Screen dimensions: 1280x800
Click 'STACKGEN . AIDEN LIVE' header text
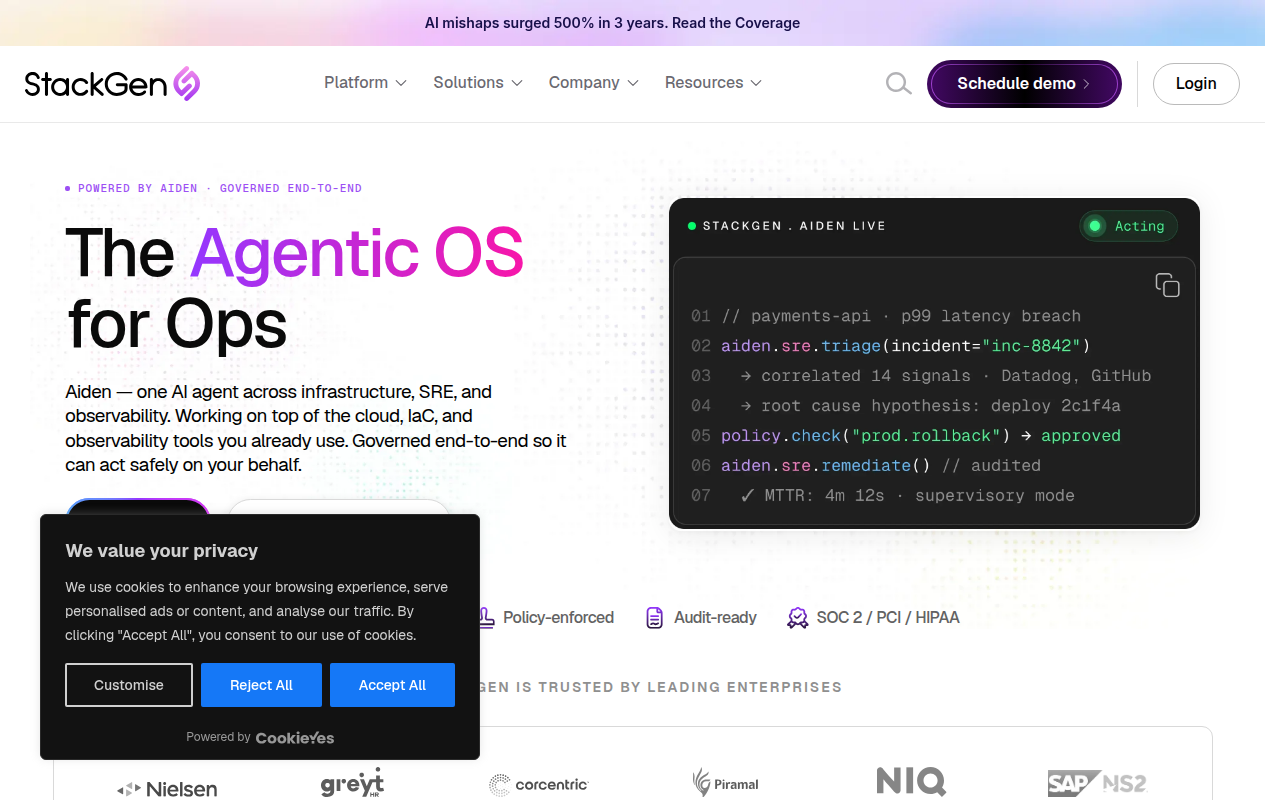click(x=794, y=226)
